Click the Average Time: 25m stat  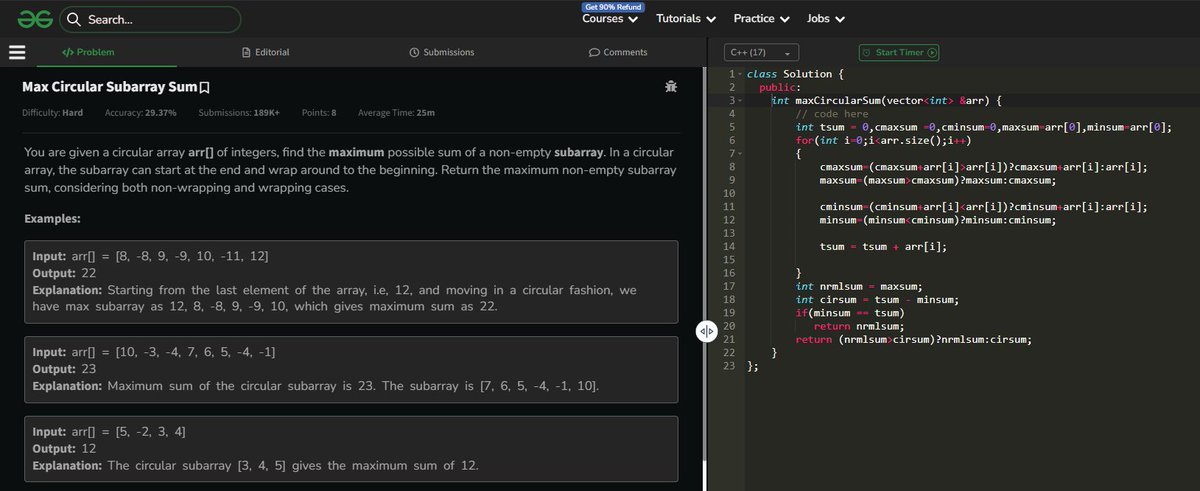pos(396,113)
